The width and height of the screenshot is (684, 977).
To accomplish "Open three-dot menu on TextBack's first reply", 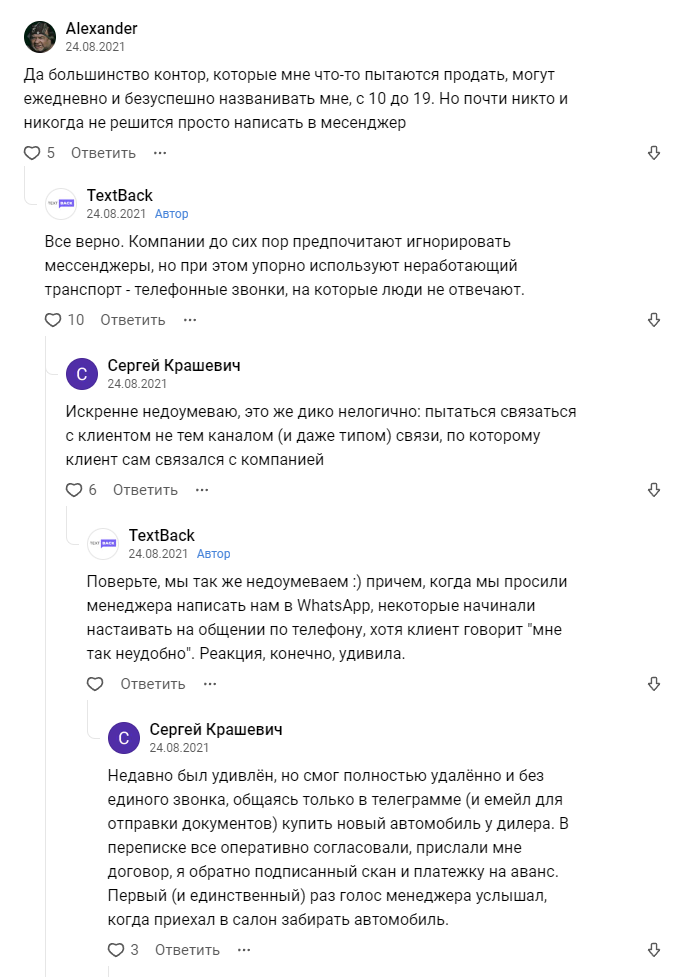I will click(190, 320).
